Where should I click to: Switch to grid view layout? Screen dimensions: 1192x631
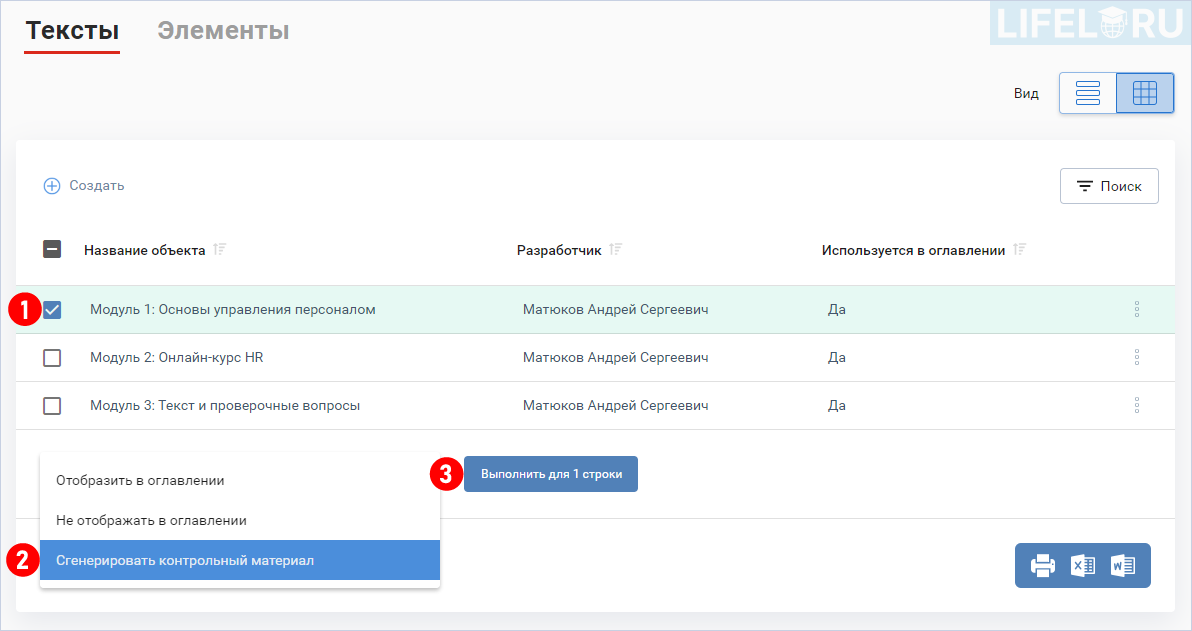pyautogui.click(x=1145, y=92)
